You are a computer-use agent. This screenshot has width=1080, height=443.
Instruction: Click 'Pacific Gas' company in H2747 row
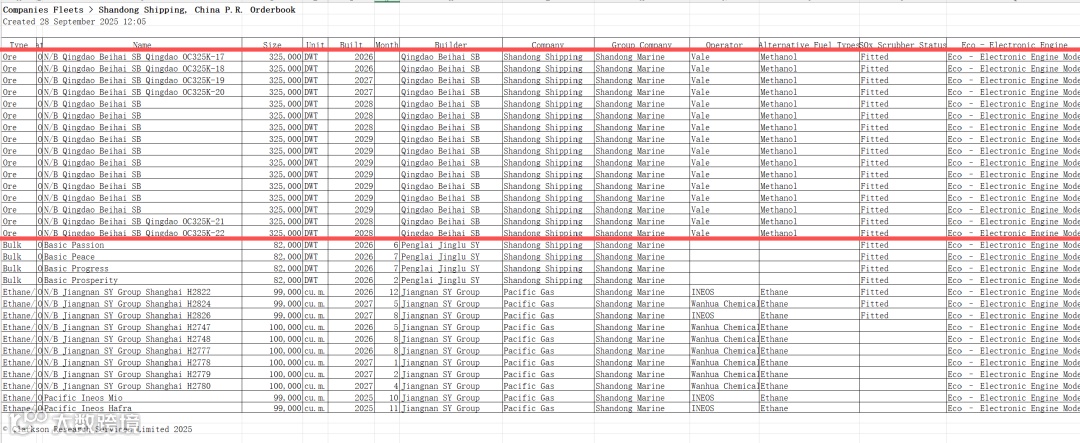click(x=548, y=327)
